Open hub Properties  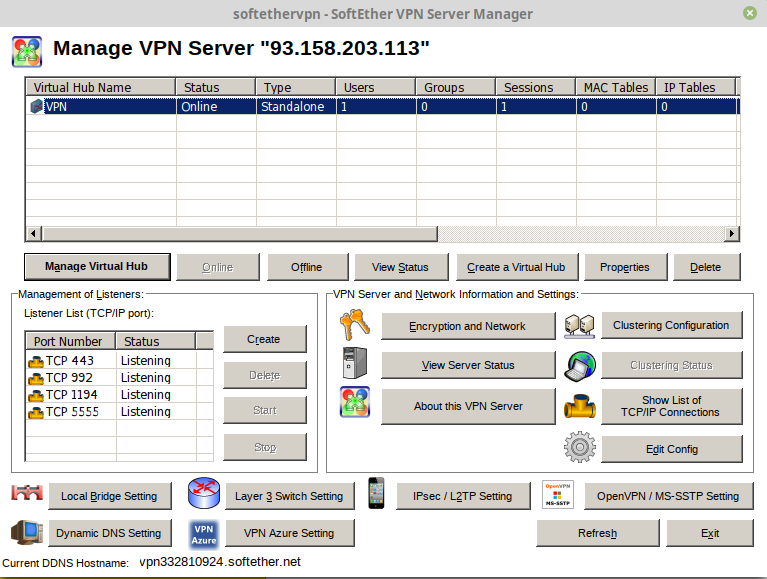coord(626,267)
